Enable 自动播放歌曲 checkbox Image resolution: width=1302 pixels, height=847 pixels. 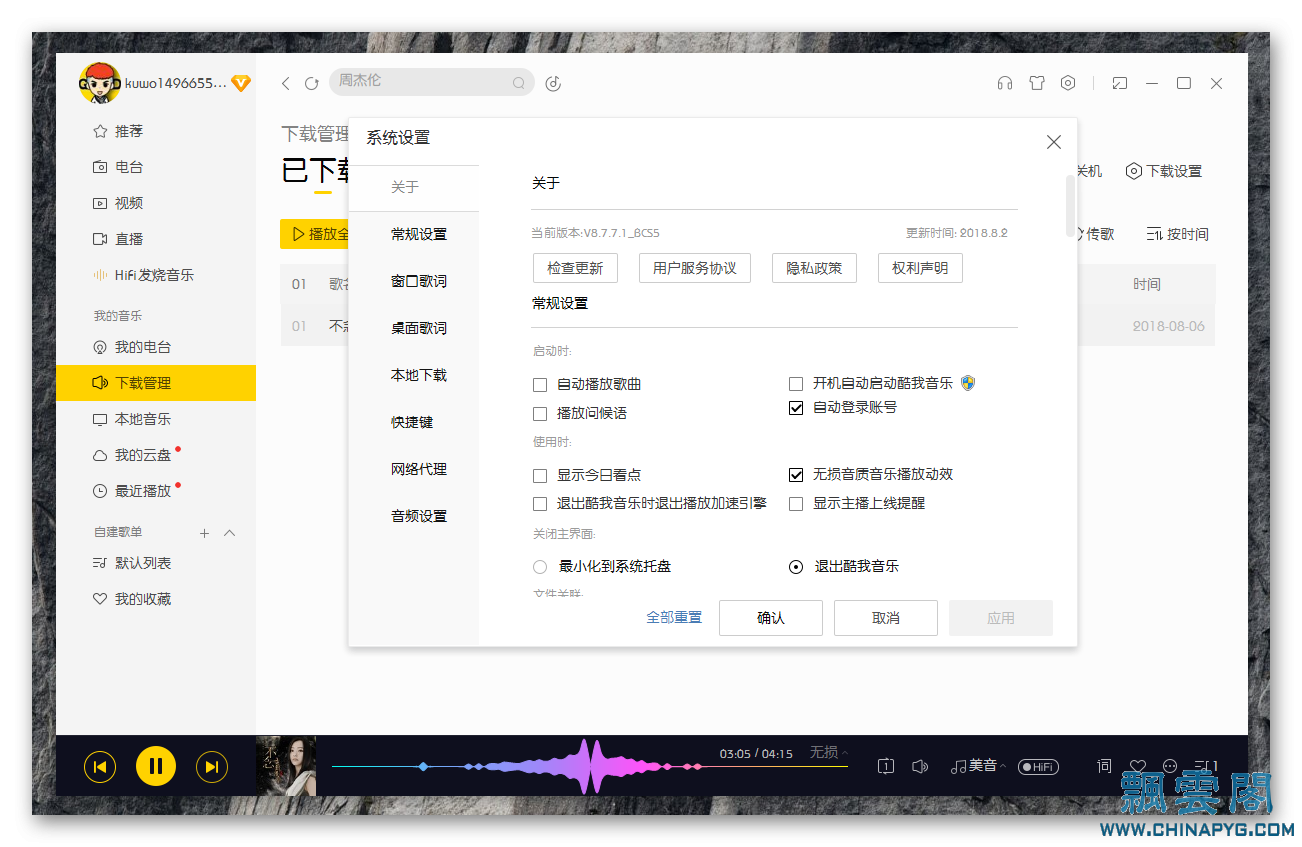click(x=540, y=384)
